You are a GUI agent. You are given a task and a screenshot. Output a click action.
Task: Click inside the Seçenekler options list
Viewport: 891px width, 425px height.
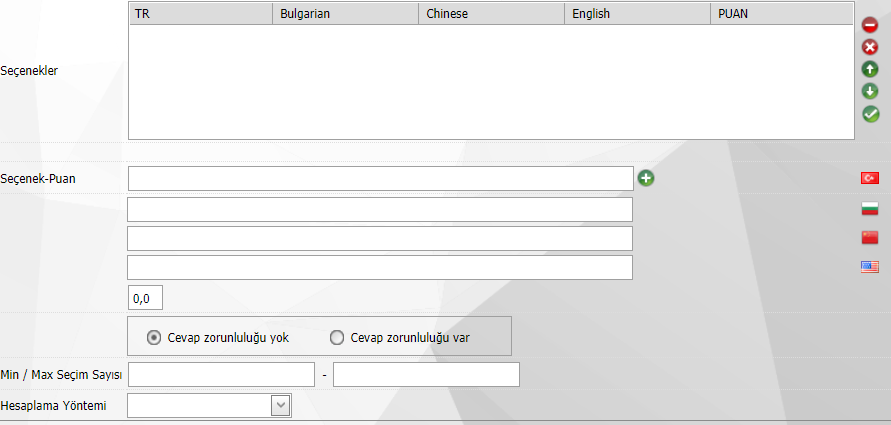492,81
